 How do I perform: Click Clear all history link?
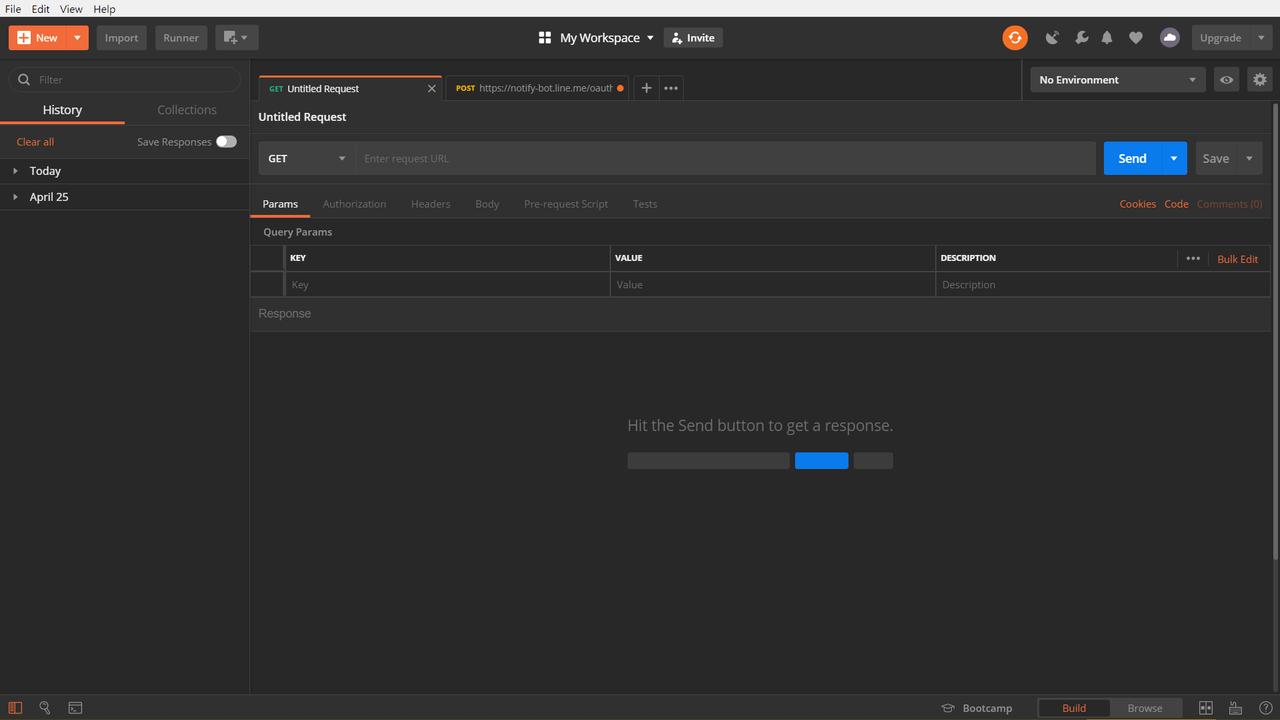point(35,142)
